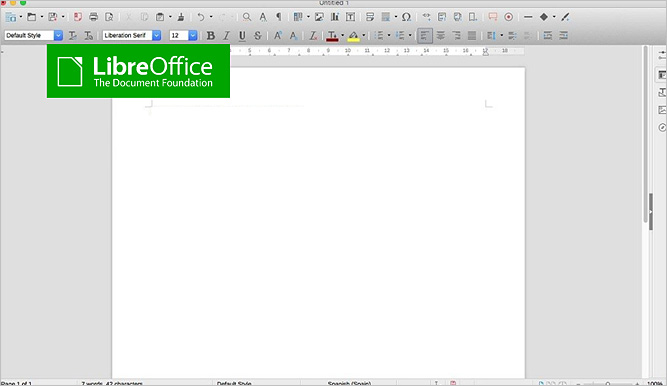This screenshot has height=386, width=667.
Task: Align text left
Action: [425, 36]
